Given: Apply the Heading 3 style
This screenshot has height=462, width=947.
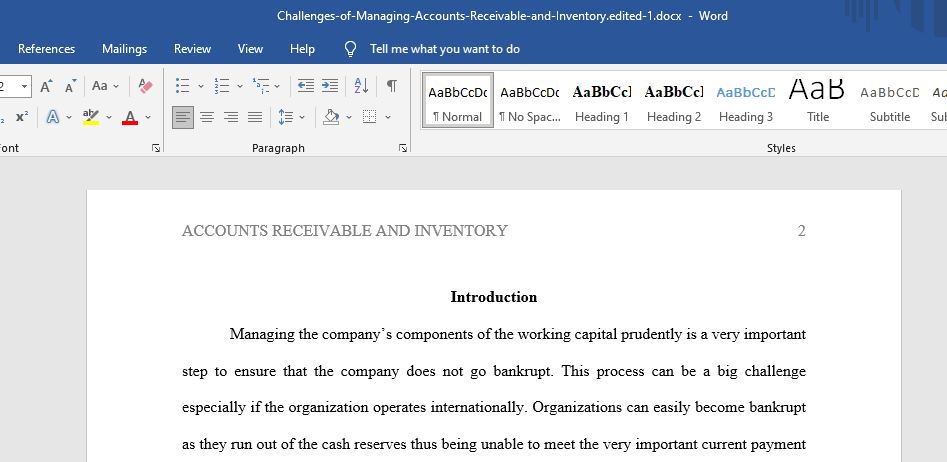Looking at the screenshot, I should (745, 101).
